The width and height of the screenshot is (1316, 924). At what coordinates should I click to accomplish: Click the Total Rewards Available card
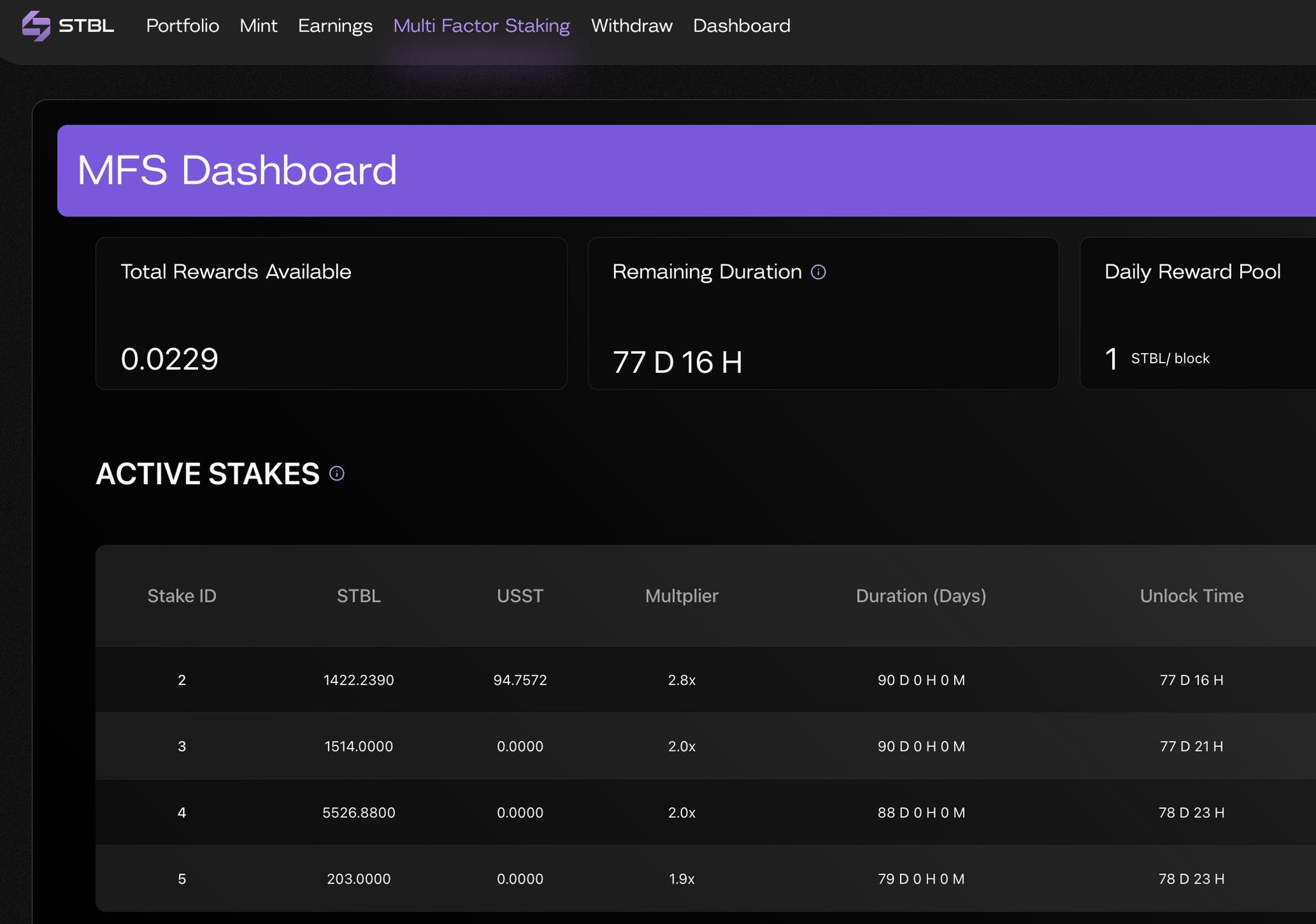(331, 314)
